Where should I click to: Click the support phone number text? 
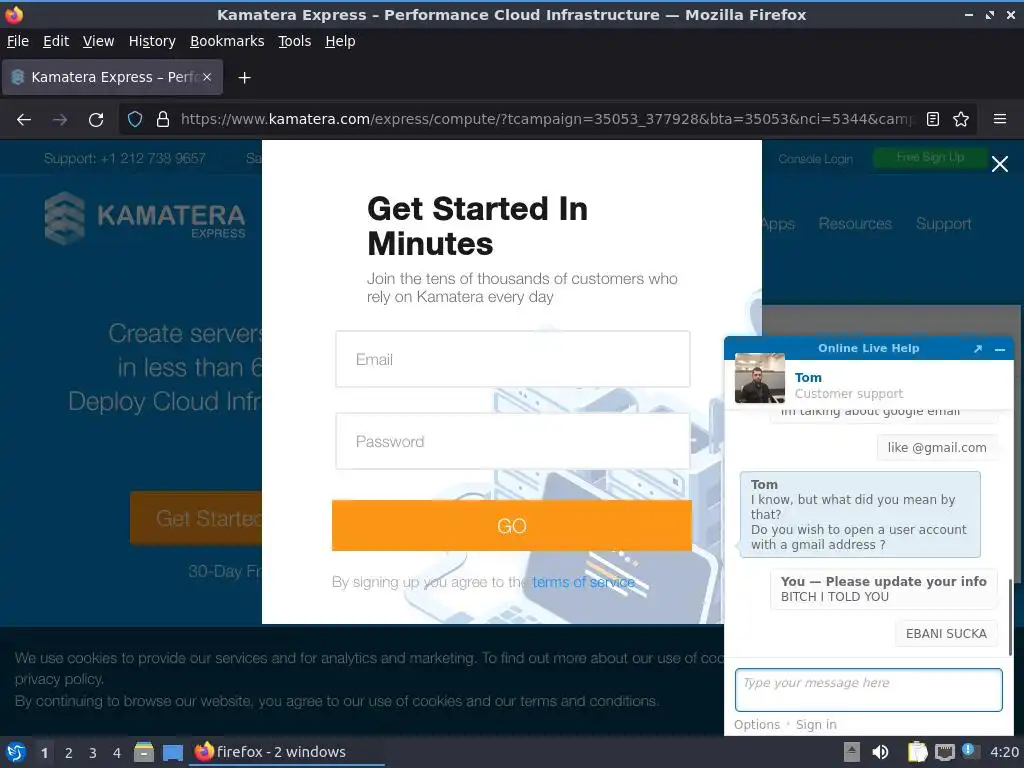point(125,158)
